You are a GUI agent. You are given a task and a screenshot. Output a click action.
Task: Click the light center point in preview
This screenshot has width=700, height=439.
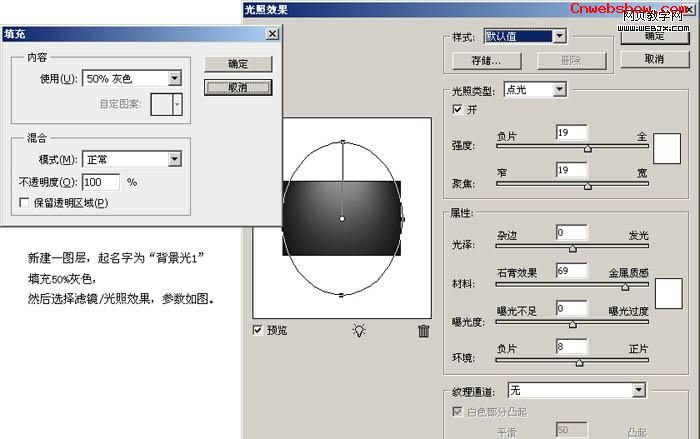[342, 219]
